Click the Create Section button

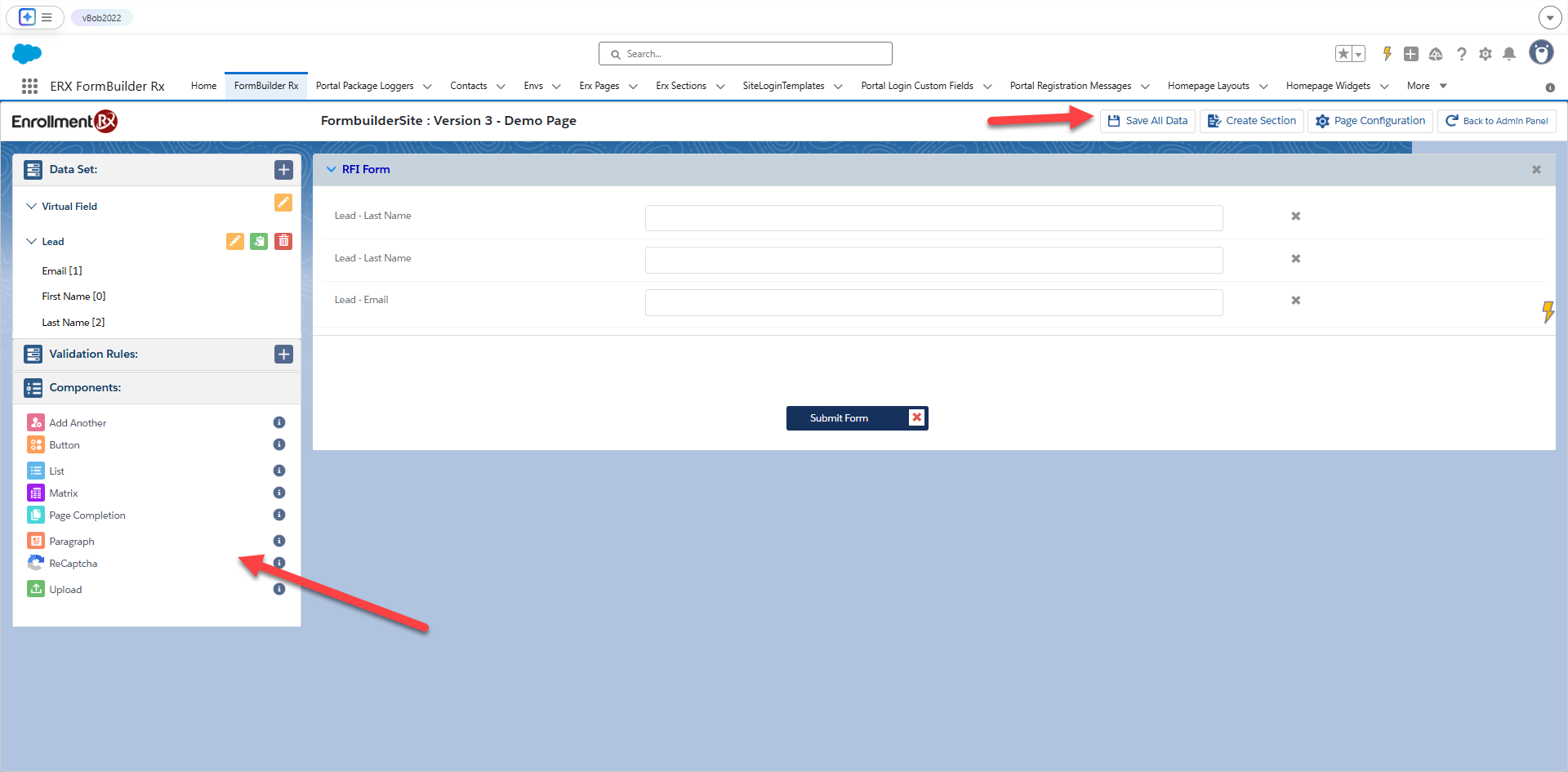click(x=1251, y=121)
